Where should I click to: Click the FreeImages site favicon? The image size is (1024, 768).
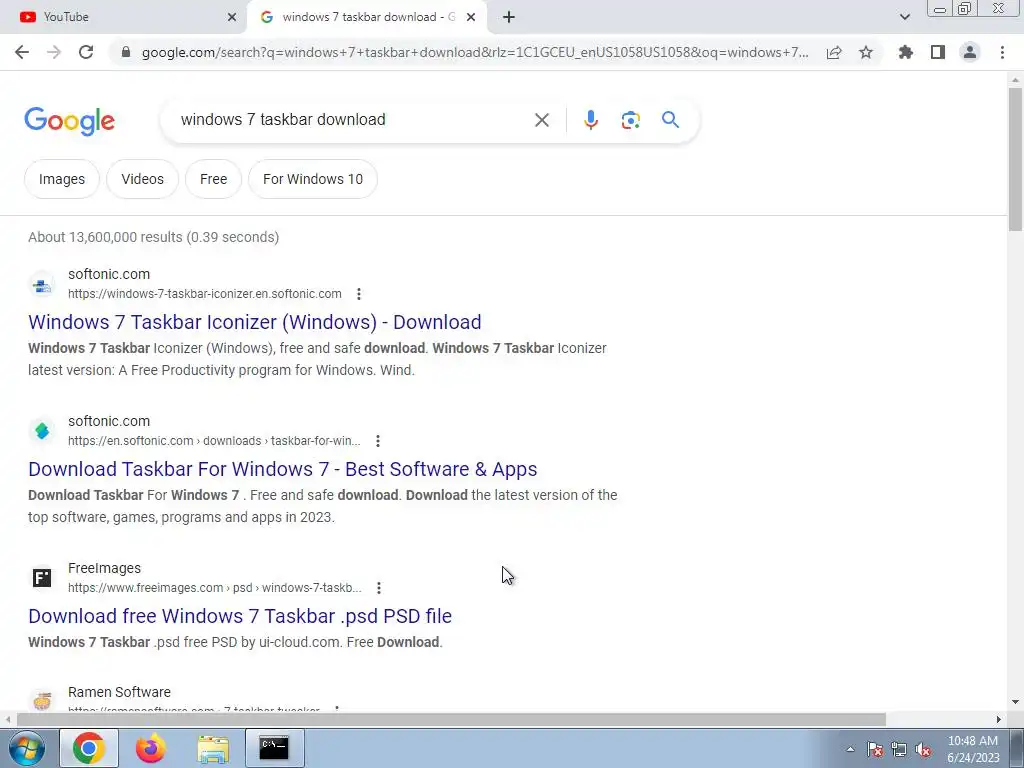[42, 578]
